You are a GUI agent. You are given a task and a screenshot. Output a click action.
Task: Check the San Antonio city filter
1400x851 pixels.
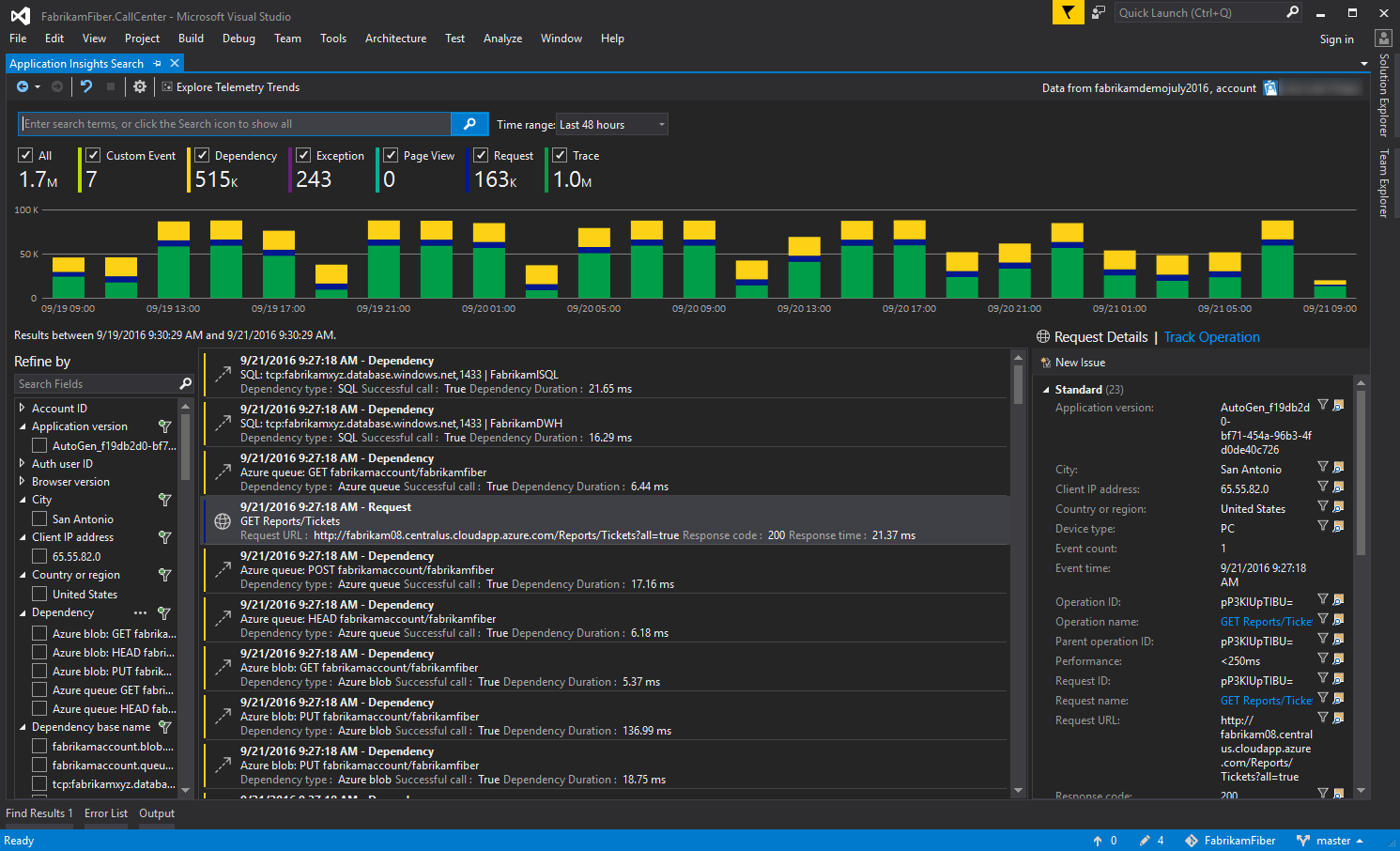click(x=39, y=518)
